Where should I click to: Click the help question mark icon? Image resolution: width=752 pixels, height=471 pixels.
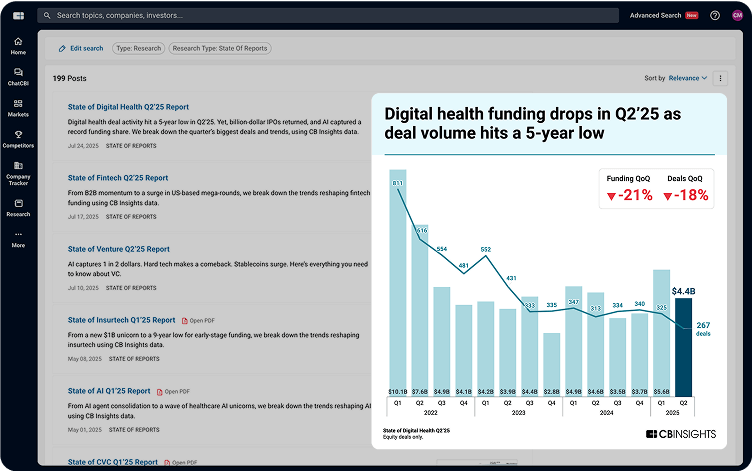[714, 16]
